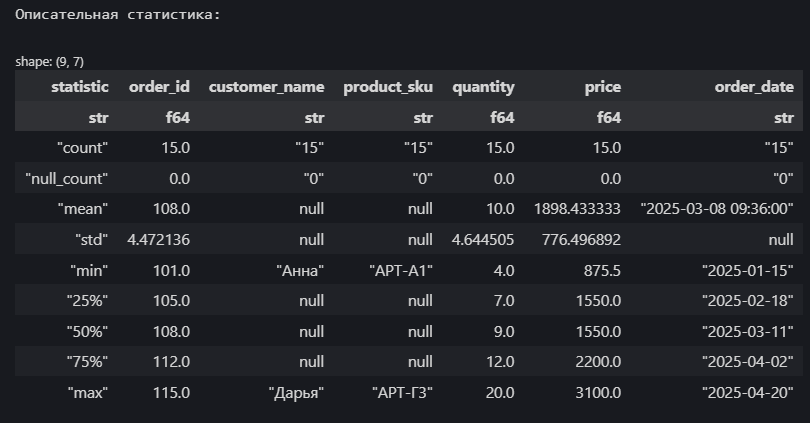Image resolution: width=810 pixels, height=423 pixels.
Task: Click the max price value 3100.0
Action: pos(598,393)
